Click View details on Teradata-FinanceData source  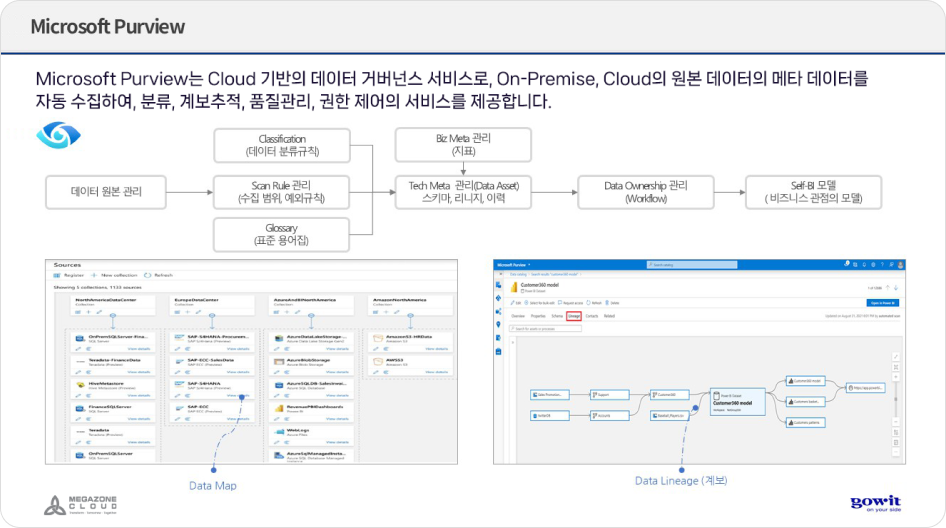point(139,372)
